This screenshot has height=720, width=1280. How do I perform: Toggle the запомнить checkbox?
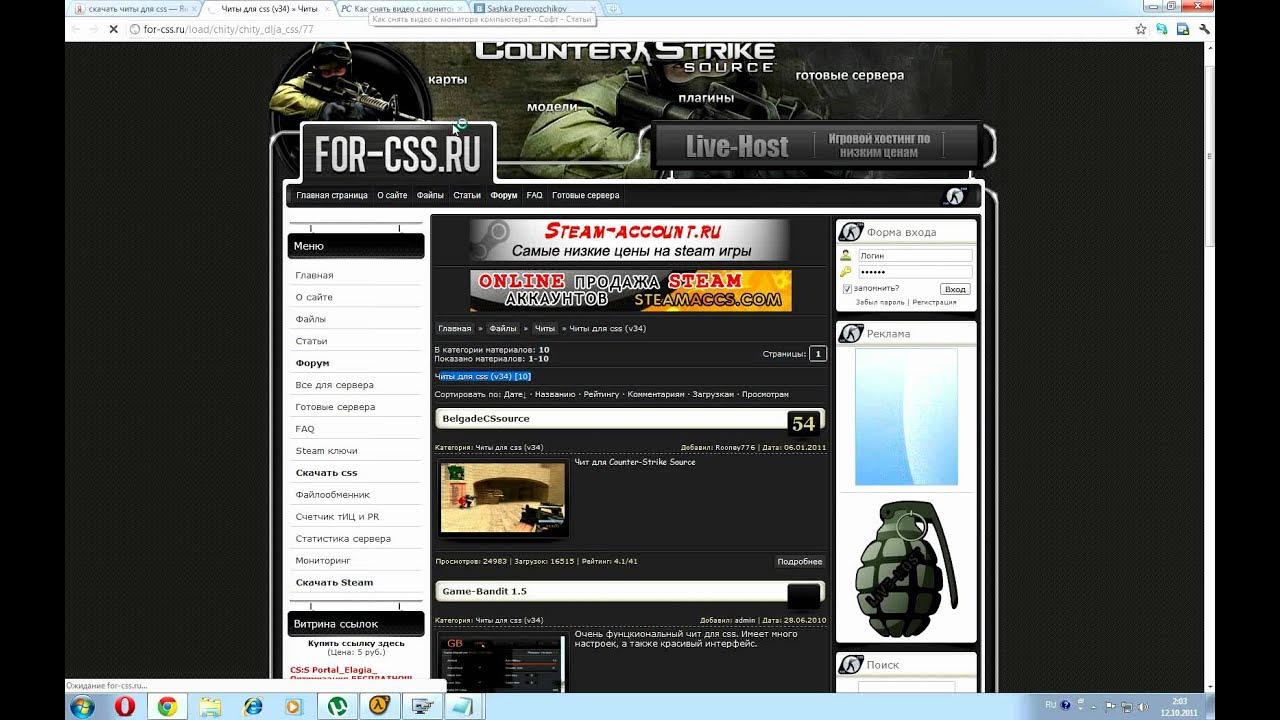[847, 289]
